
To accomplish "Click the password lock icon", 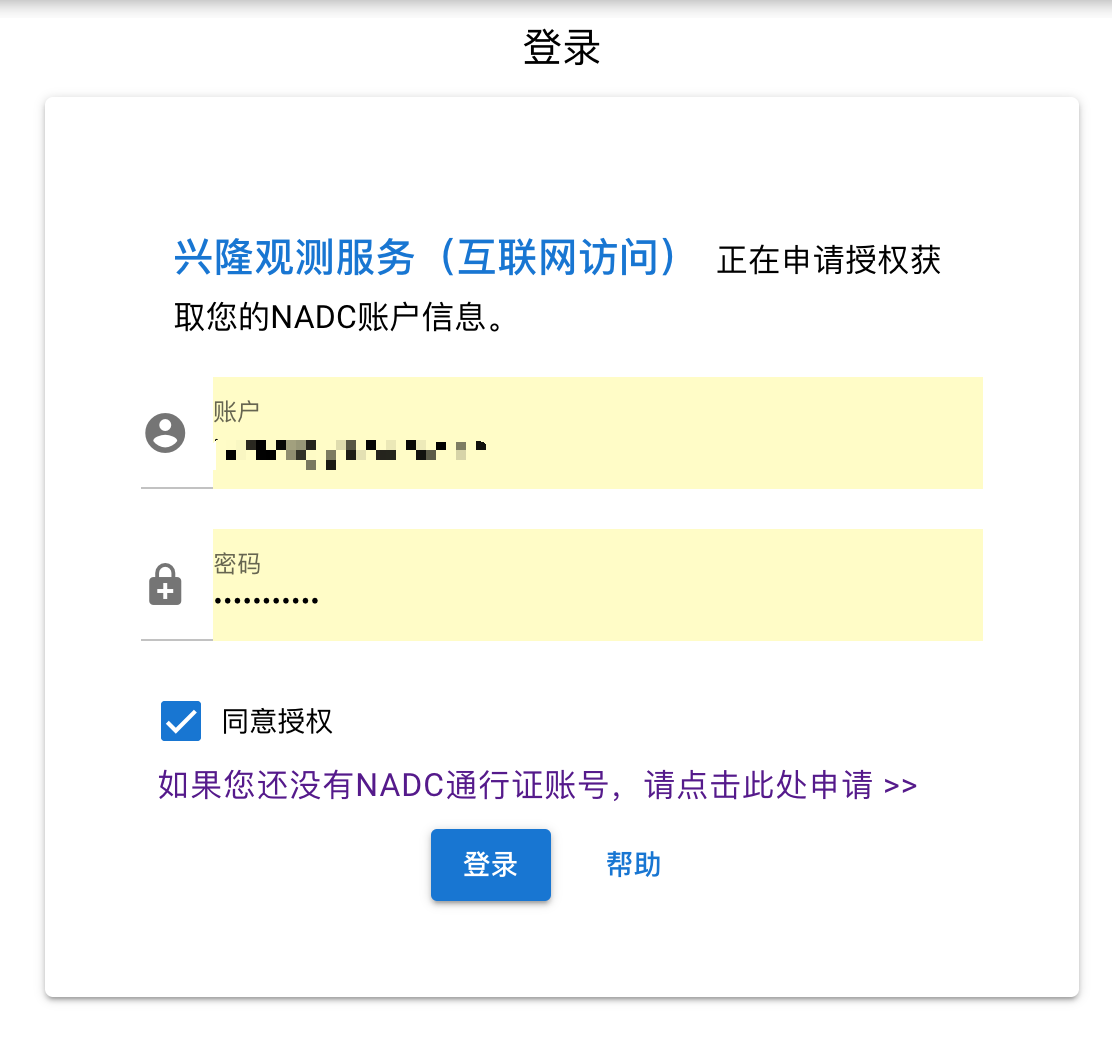I will coord(165,585).
